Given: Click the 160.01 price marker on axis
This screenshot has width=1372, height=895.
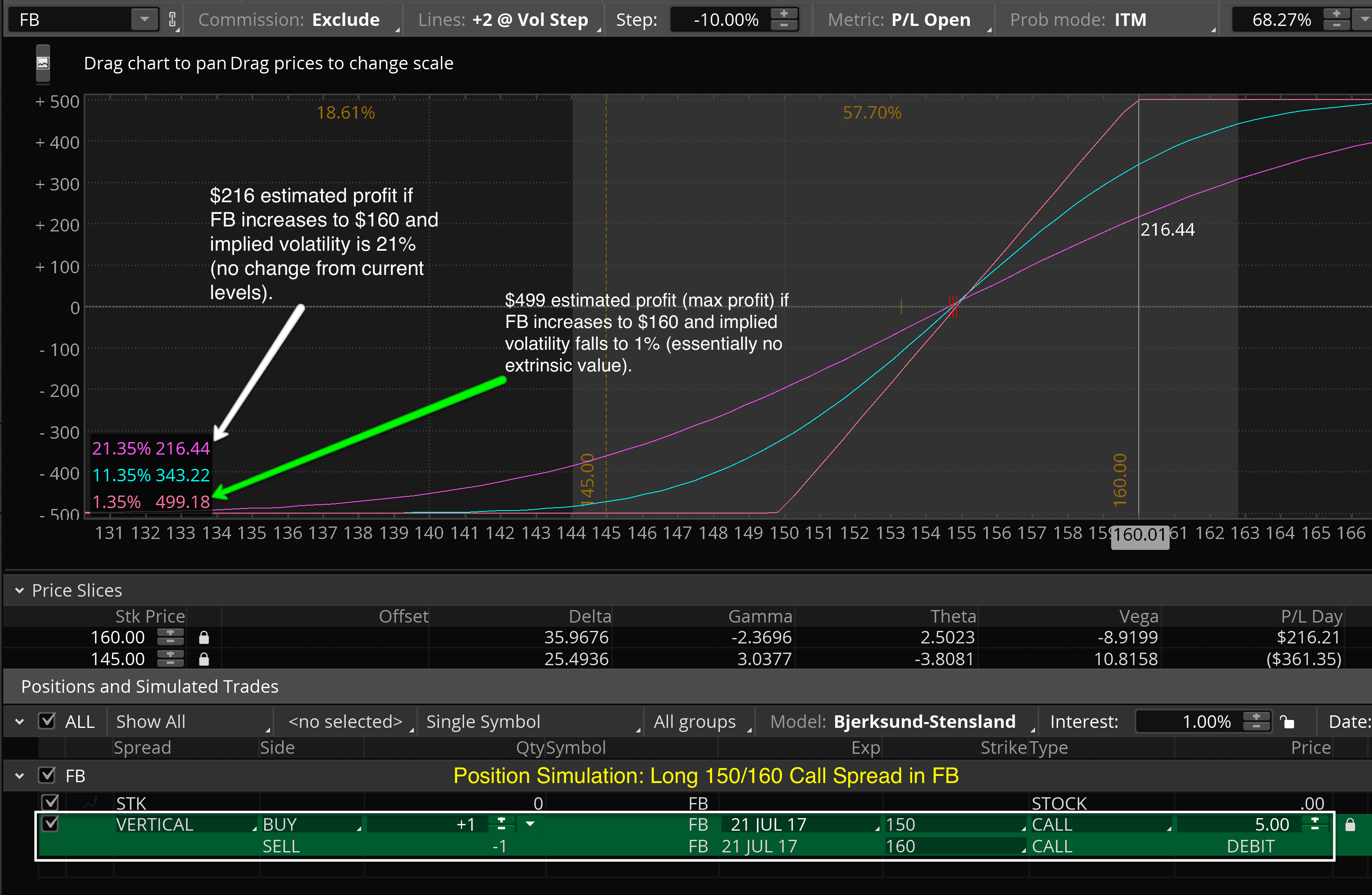Looking at the screenshot, I should (x=1140, y=535).
